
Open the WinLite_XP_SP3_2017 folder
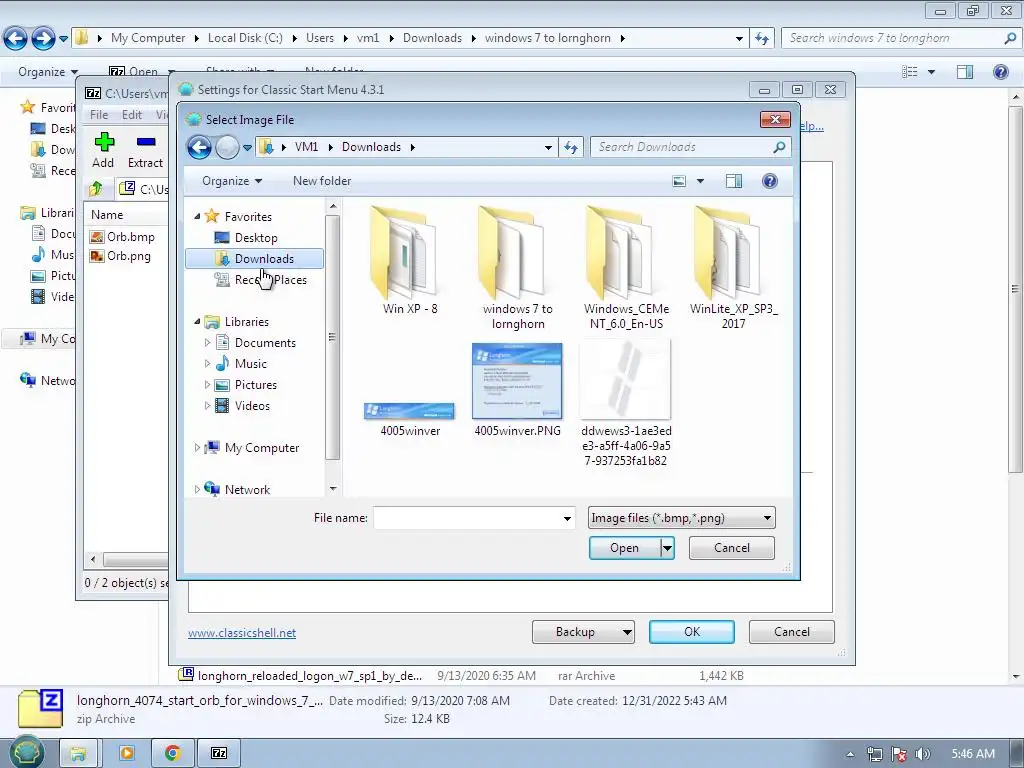[x=733, y=268]
